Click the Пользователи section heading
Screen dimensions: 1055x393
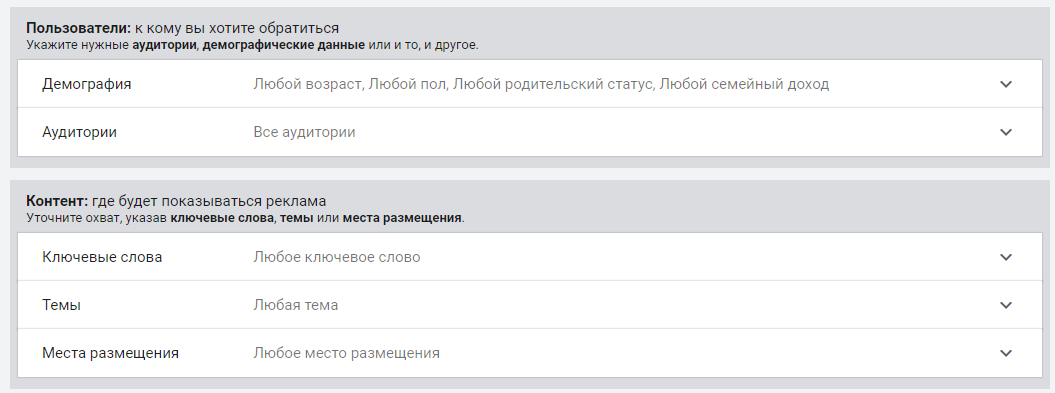point(182,28)
